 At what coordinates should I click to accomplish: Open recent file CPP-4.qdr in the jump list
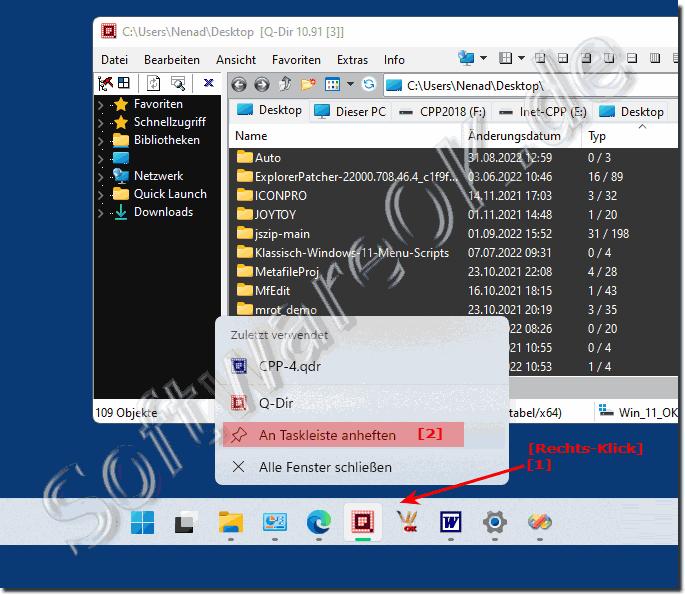tap(362, 366)
